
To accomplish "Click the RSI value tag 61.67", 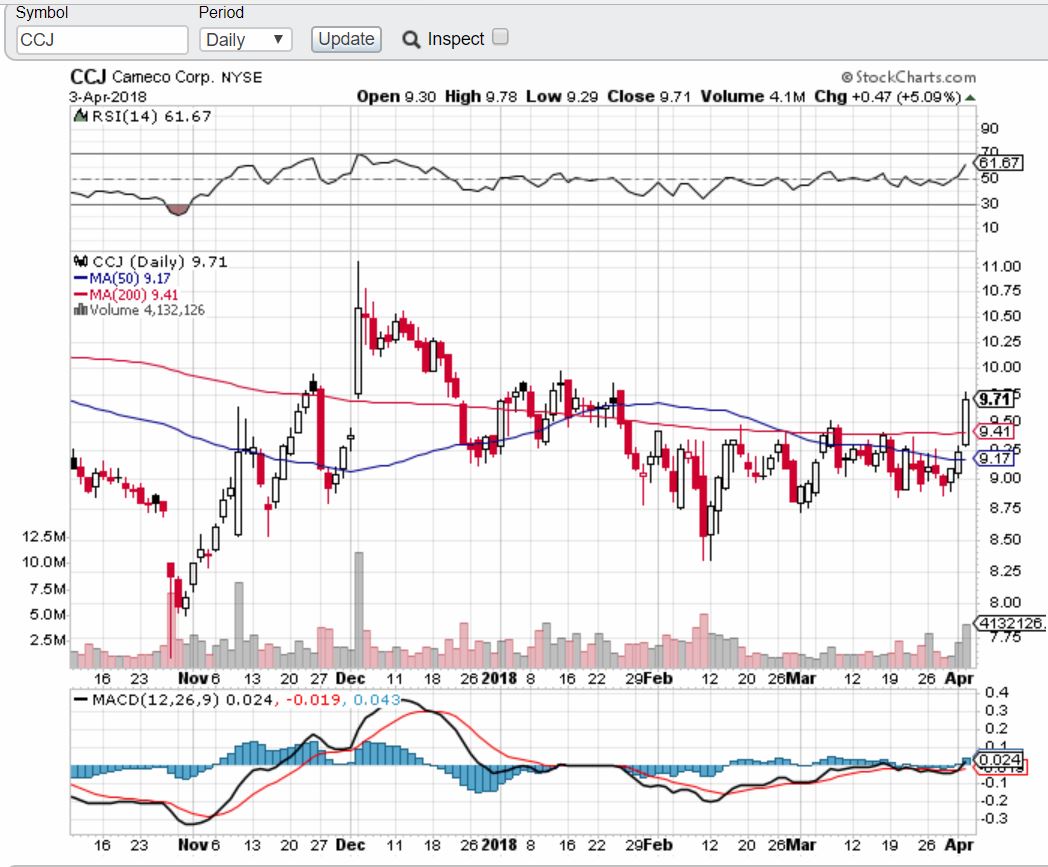I will tap(999, 162).
